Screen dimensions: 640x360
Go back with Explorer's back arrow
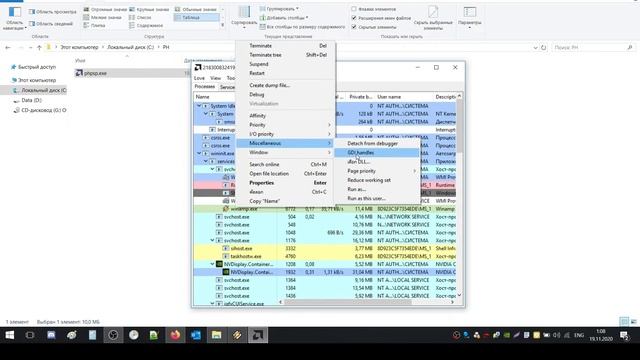(8, 47)
